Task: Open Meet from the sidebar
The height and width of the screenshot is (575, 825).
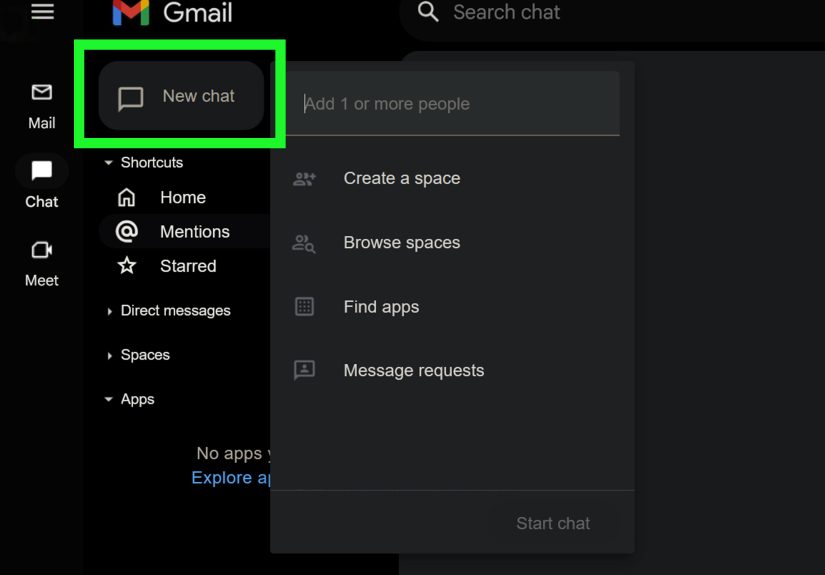Action: coord(42,264)
